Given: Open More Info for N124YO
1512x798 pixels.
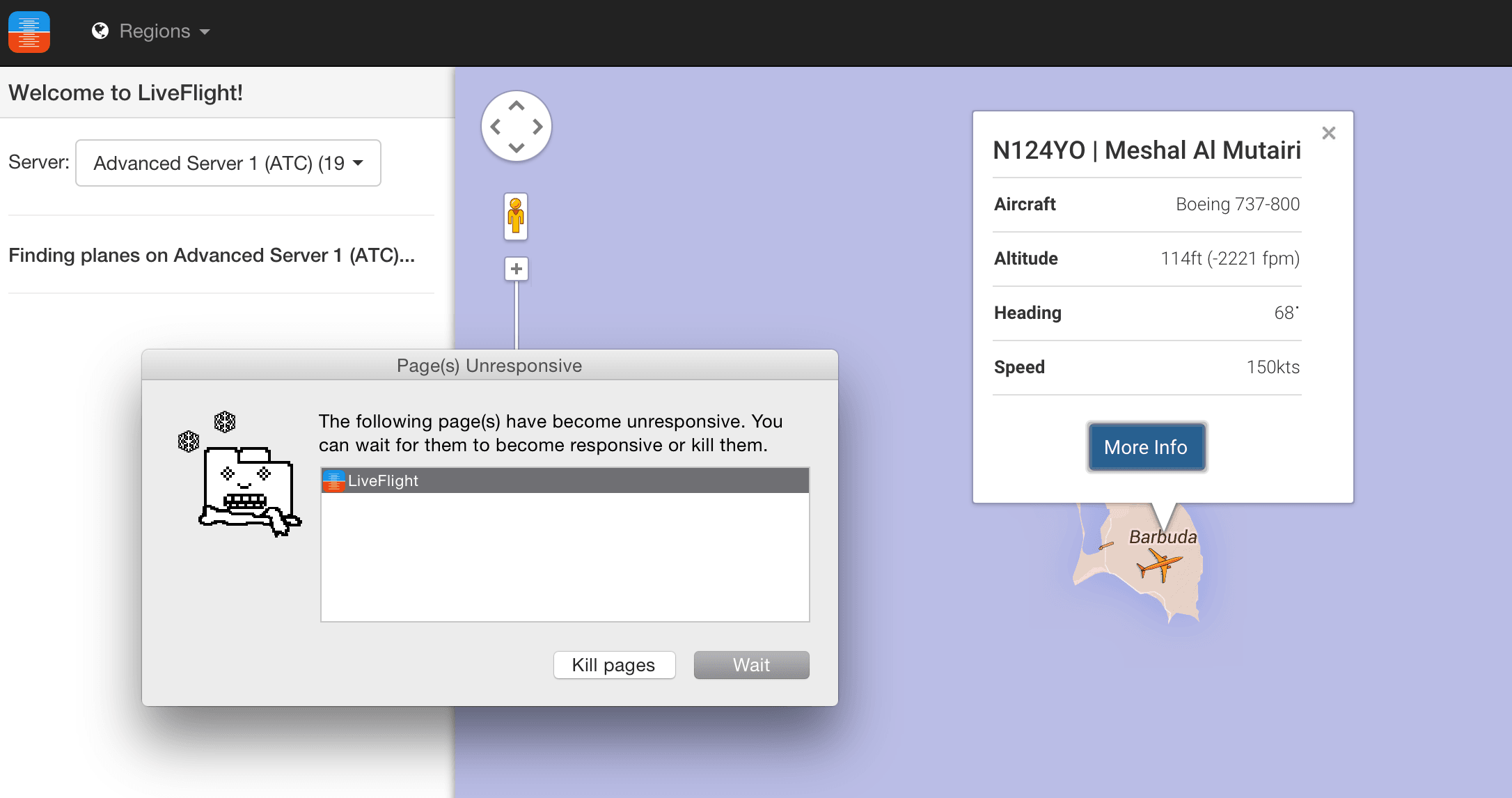Looking at the screenshot, I should [1146, 447].
